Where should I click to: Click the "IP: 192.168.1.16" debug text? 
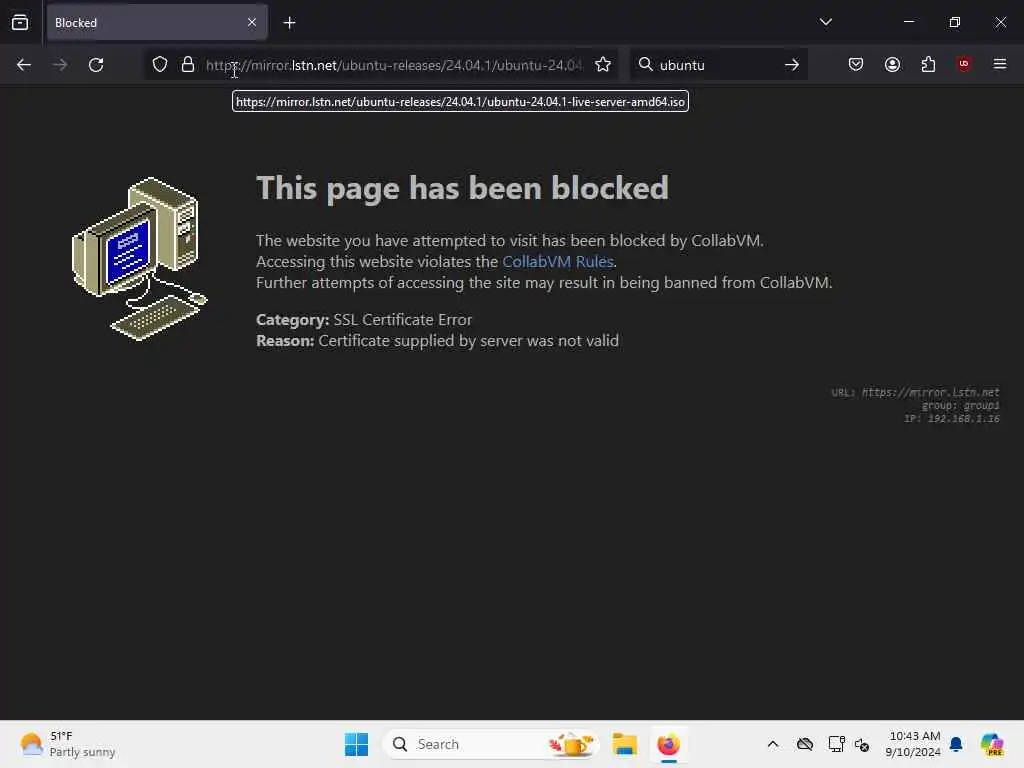click(x=952, y=419)
